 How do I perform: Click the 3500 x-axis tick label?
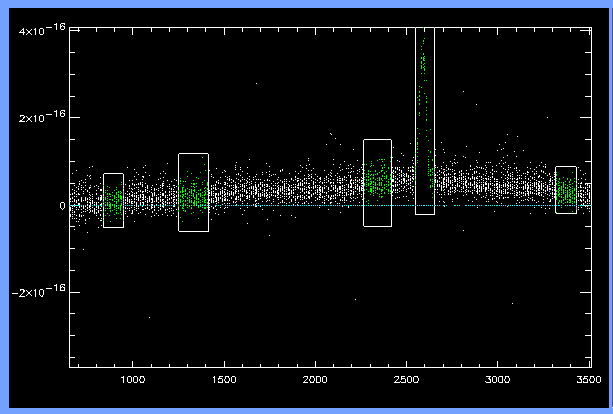click(588, 380)
